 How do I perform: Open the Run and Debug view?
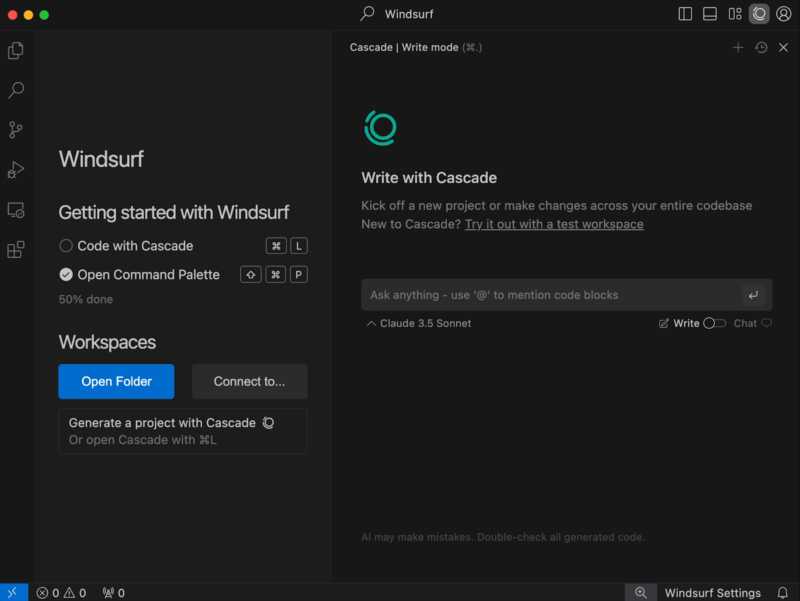pyautogui.click(x=16, y=170)
